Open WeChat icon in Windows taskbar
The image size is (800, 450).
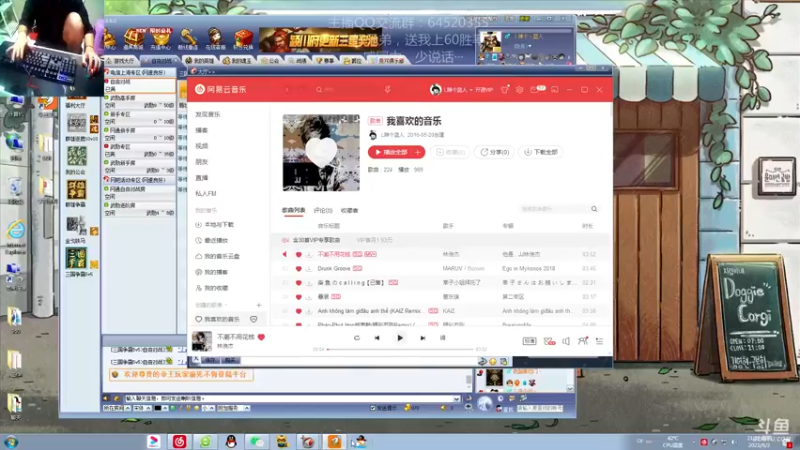[257, 441]
